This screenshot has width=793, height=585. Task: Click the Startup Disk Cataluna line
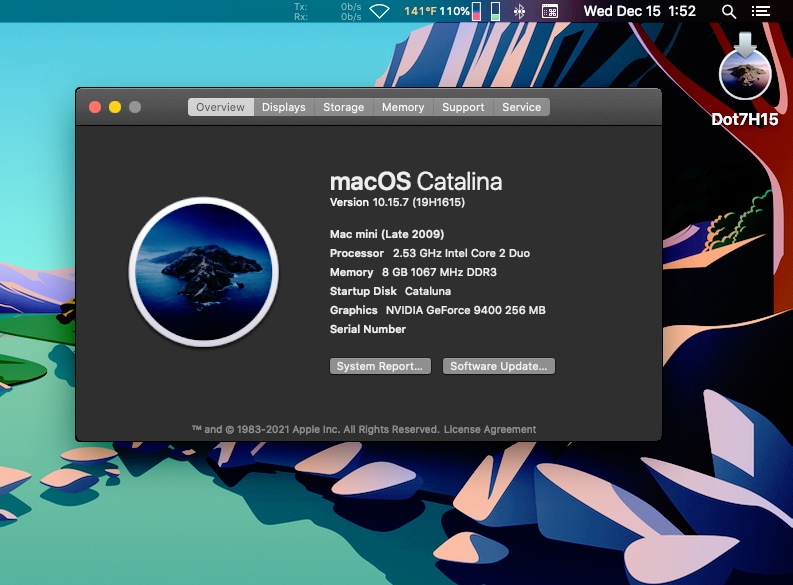[x=390, y=291]
